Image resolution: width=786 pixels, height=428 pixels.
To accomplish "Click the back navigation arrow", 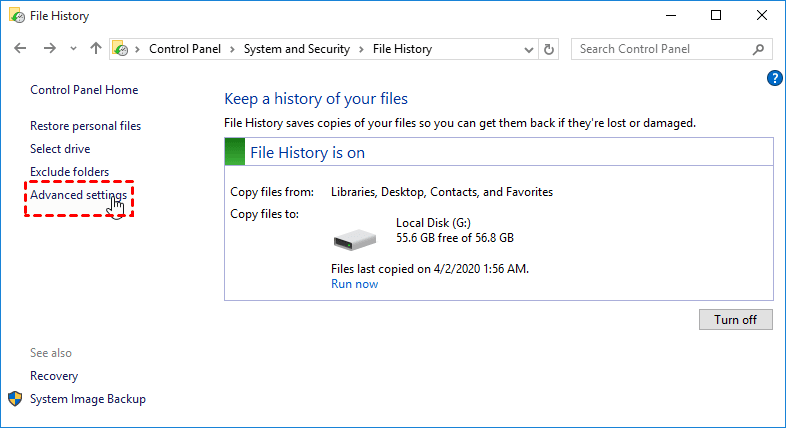I will pyautogui.click(x=19, y=49).
